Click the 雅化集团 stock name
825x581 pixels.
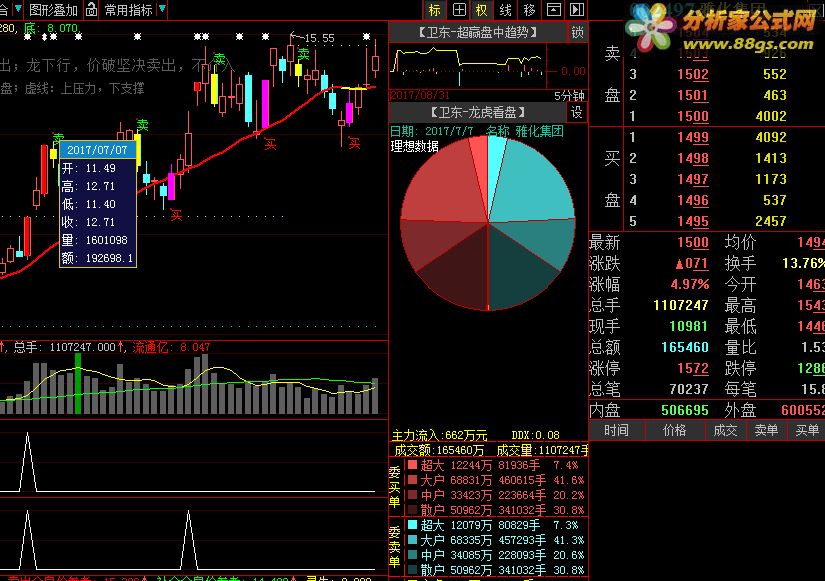[539, 131]
